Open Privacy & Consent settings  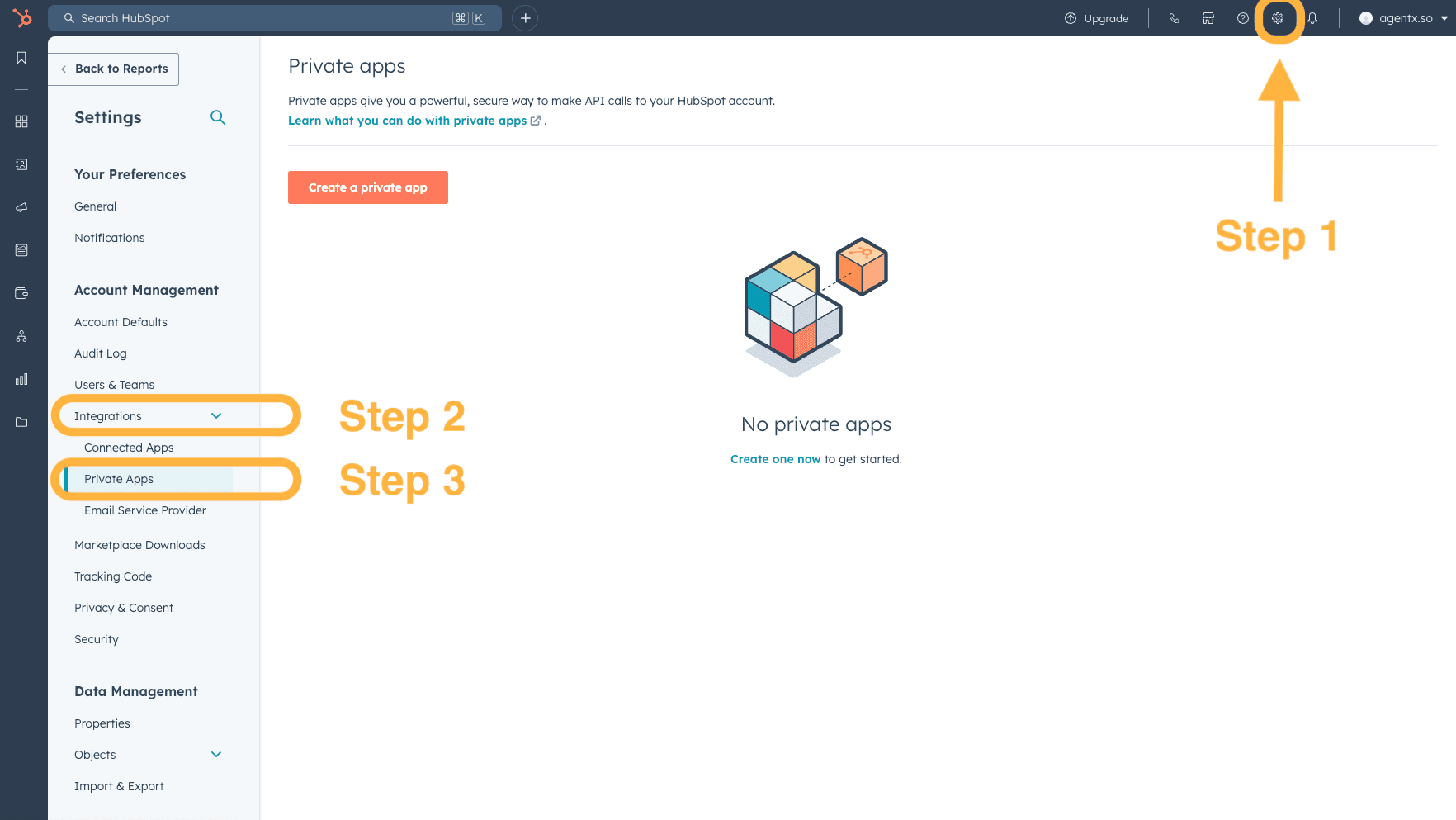click(124, 608)
